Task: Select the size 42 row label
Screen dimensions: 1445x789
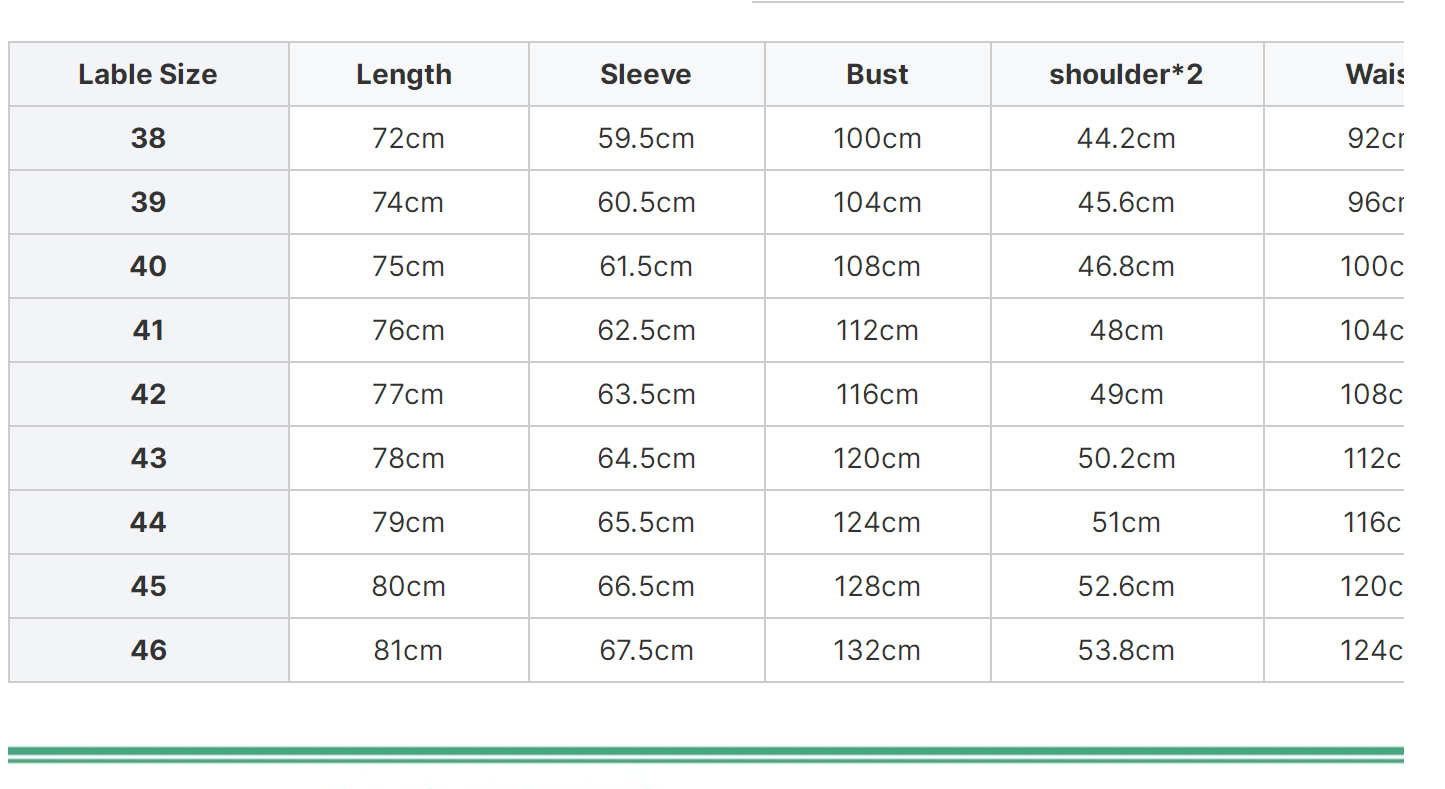Action: (148, 394)
